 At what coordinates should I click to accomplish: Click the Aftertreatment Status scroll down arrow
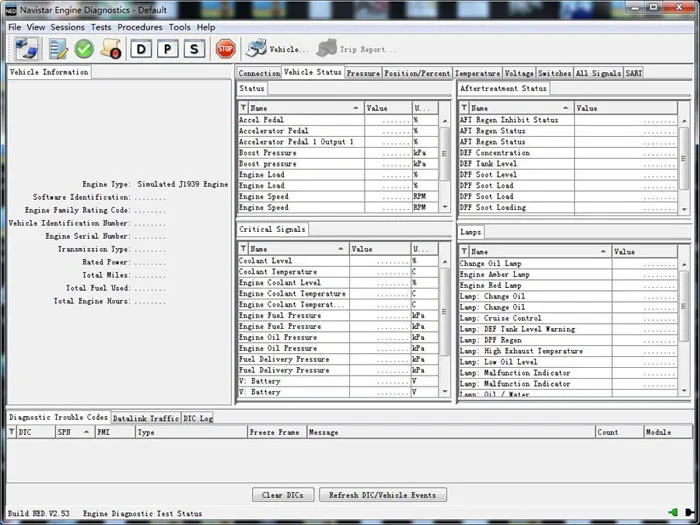[x=684, y=208]
